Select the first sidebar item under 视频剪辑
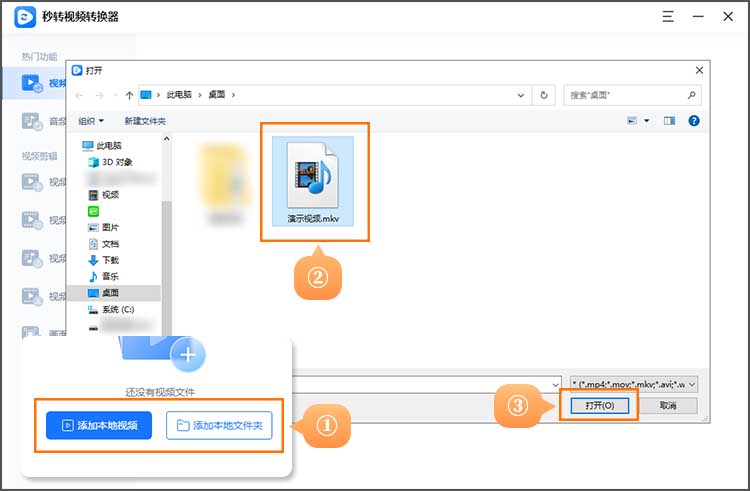Image resolution: width=750 pixels, height=491 pixels. [44, 182]
